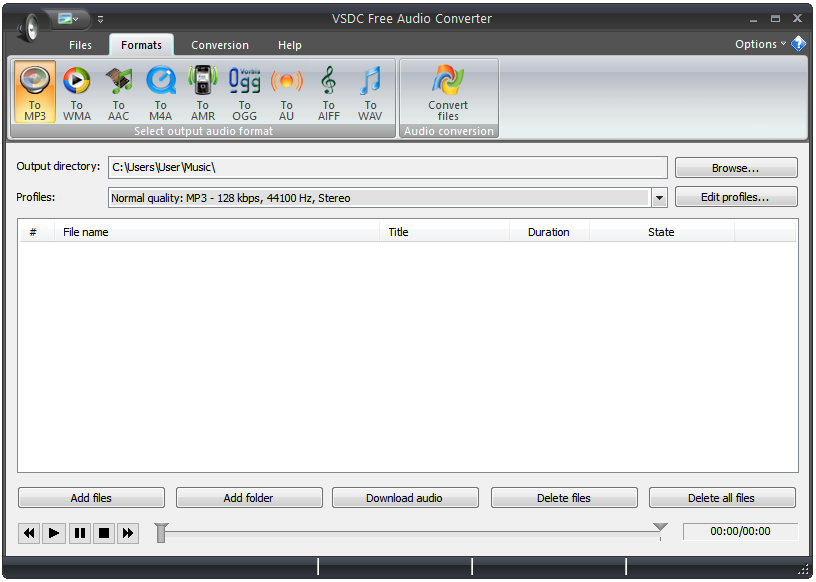Viewport: 816px width, 582px height.
Task: Click the blue help diamond icon
Action: coord(798,44)
